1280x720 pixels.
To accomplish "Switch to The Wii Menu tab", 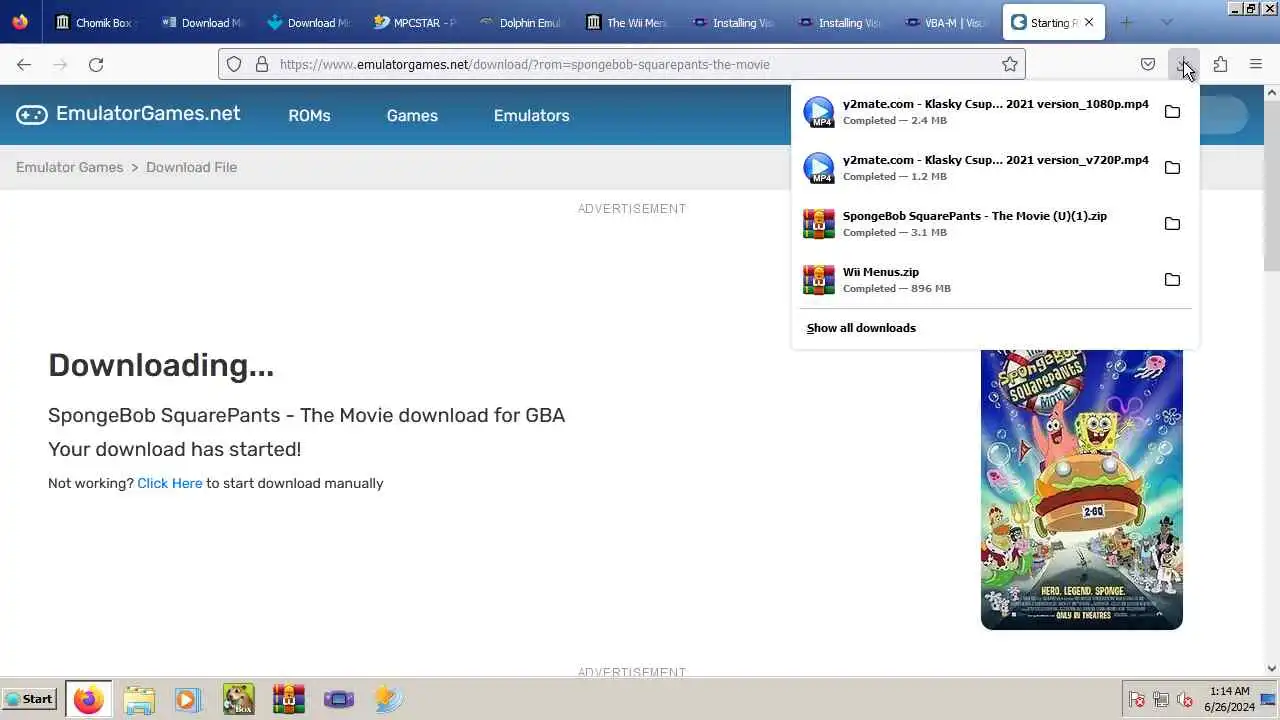I will coord(628,22).
